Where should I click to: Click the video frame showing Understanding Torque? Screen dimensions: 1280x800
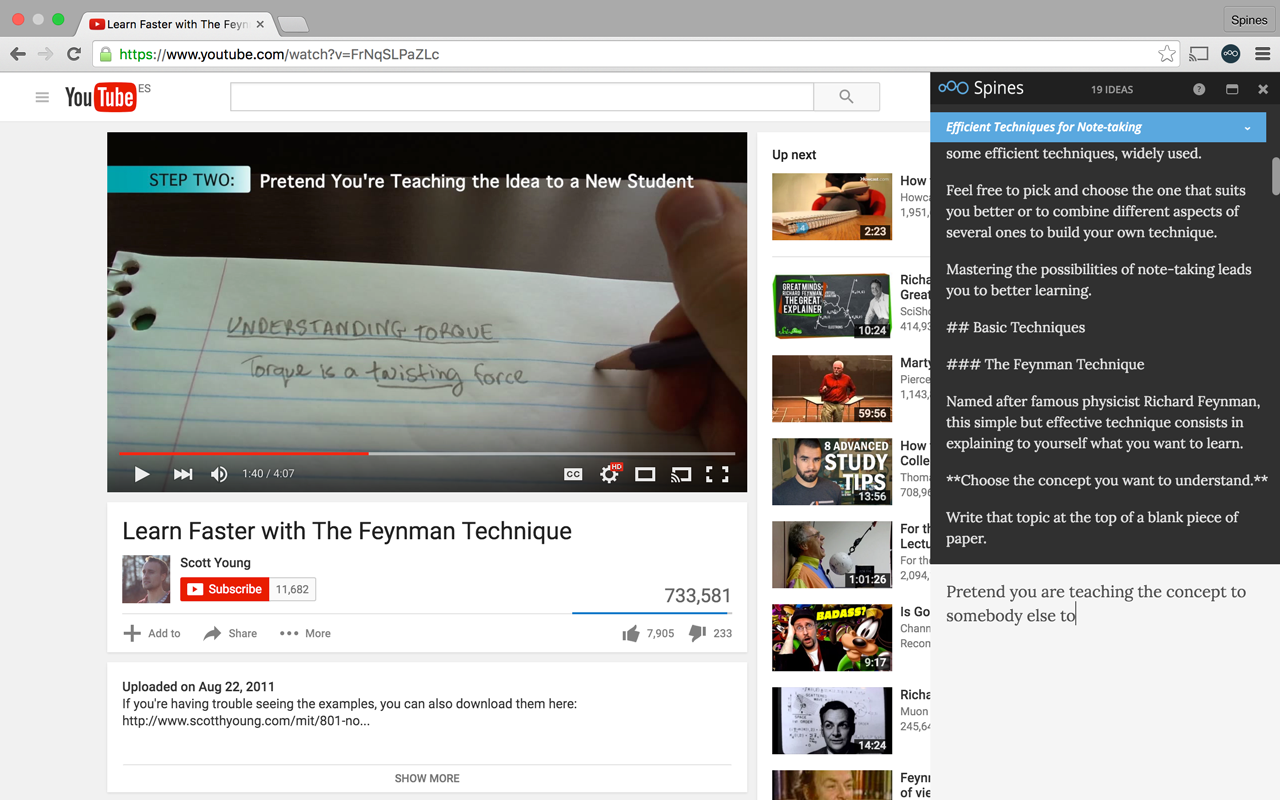[x=427, y=312]
